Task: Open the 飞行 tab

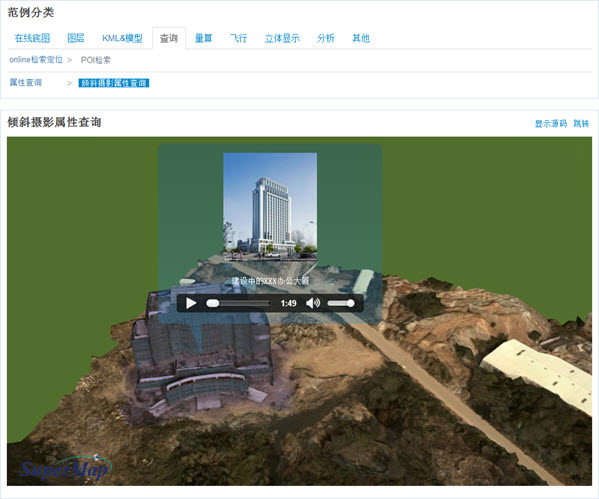Action: 238,38
